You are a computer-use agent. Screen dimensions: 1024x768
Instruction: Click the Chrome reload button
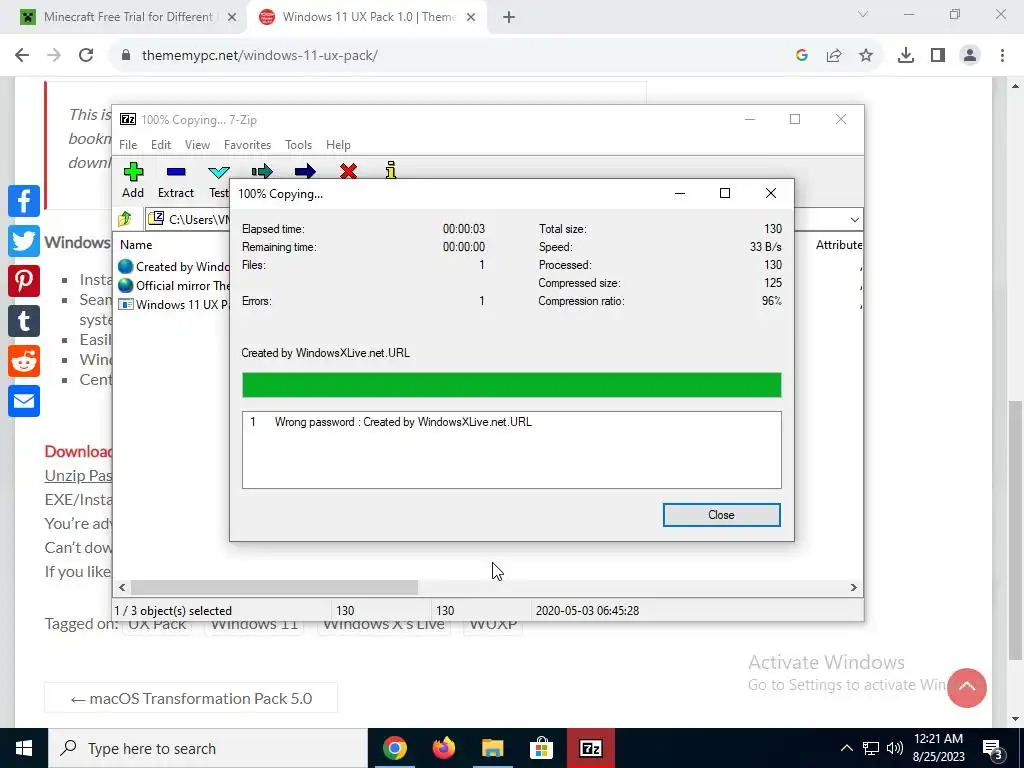tap(86, 56)
